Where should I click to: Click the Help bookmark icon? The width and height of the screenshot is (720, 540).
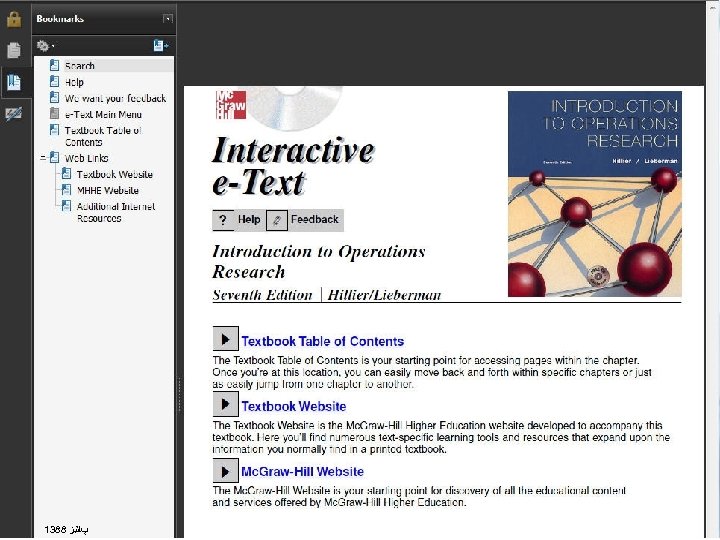[x=54, y=82]
